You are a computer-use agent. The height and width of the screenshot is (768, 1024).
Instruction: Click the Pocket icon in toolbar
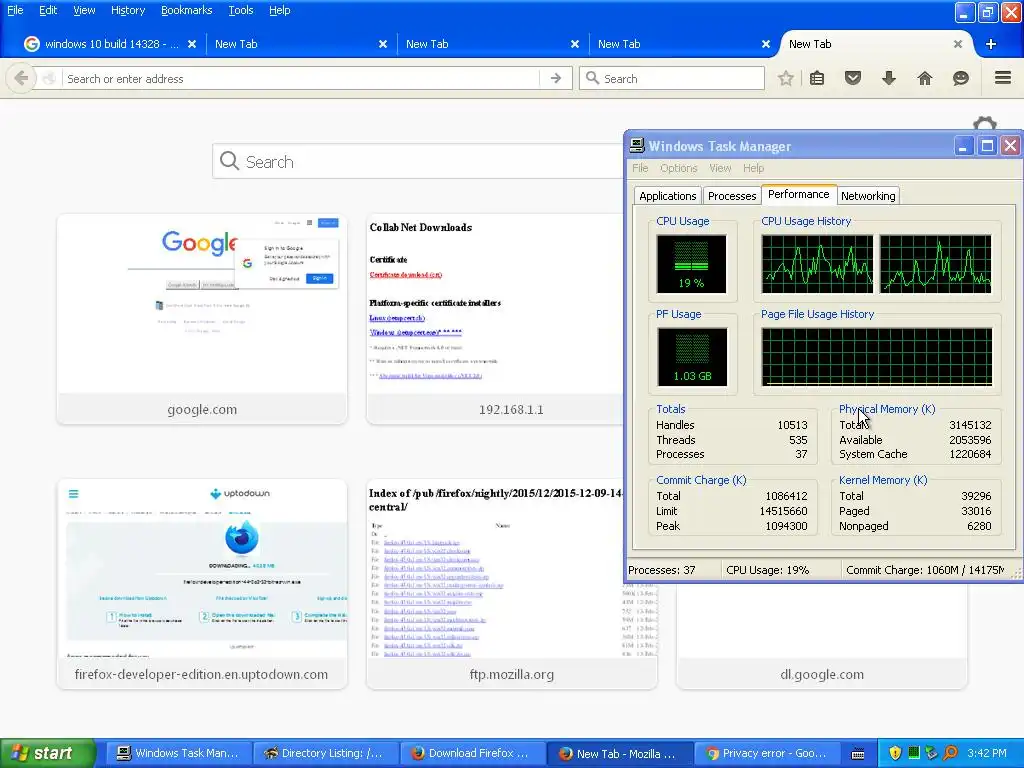(x=853, y=78)
